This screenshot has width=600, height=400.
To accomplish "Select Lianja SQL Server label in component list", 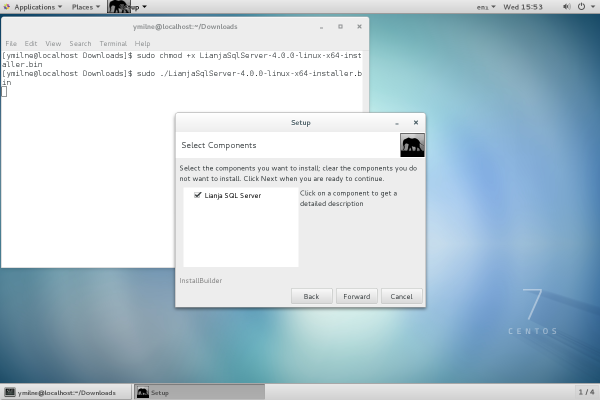I will [233, 196].
